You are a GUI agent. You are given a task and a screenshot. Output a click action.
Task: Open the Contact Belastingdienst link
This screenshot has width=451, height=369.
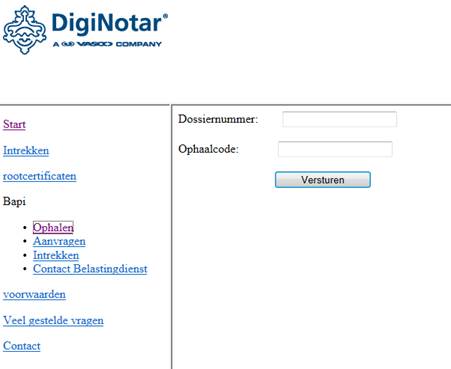click(90, 269)
